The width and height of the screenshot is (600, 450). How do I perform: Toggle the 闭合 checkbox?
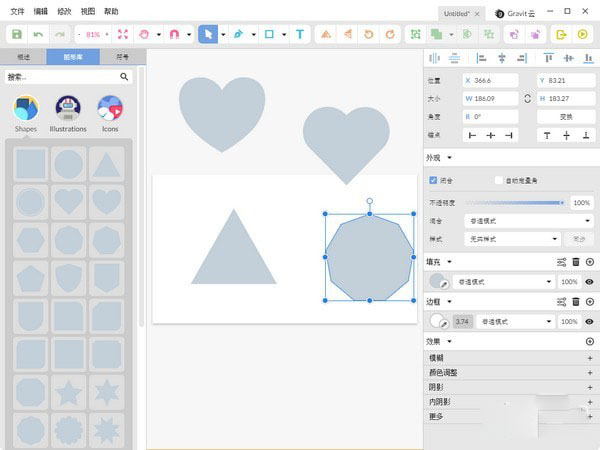tap(433, 180)
